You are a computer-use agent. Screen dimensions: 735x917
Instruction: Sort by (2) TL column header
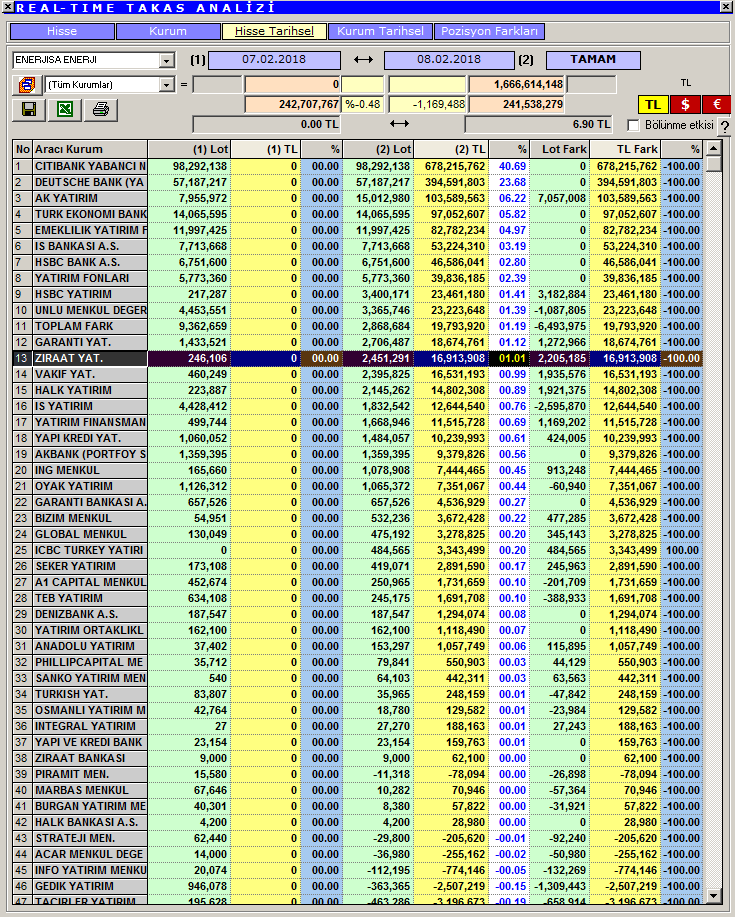tap(451, 149)
